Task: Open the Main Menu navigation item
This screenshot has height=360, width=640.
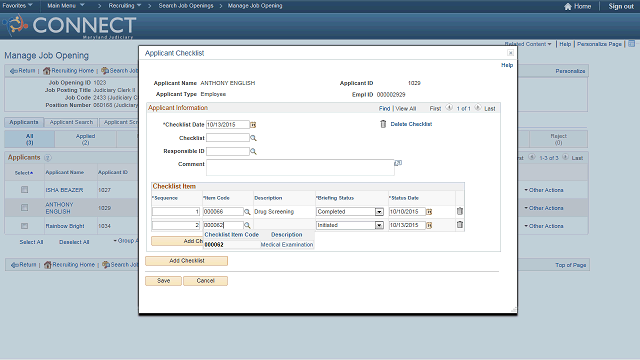Action: click(66, 6)
